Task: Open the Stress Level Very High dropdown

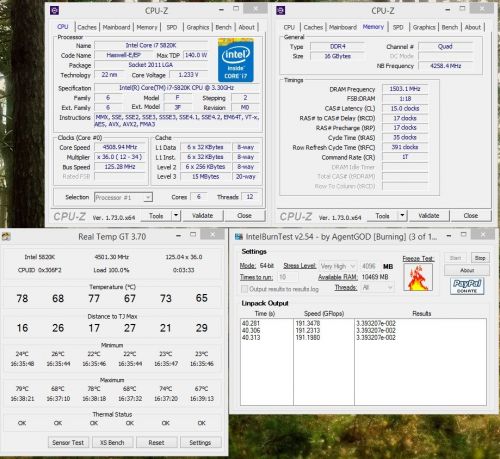Action: [337, 266]
